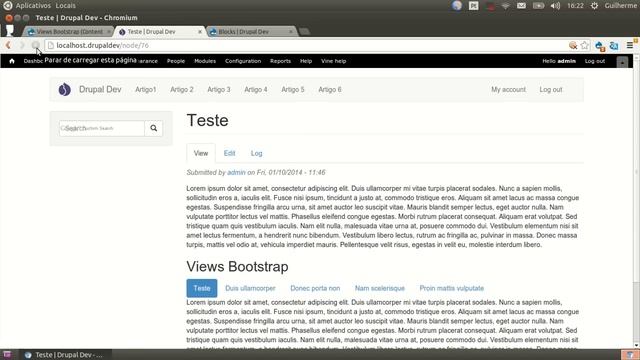This screenshot has height=360, width=640.
Task: Click the admin author link
Action: (x=236, y=173)
